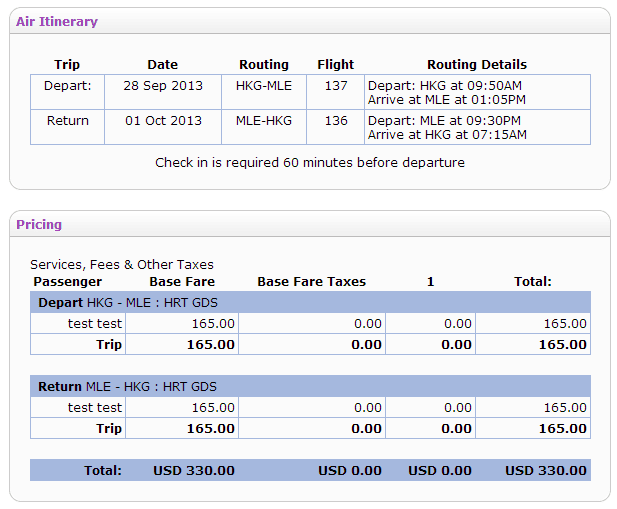Viewport: 617px width, 509px height.
Task: Click the 'Return:' trip label in itinerary
Action: (67, 121)
